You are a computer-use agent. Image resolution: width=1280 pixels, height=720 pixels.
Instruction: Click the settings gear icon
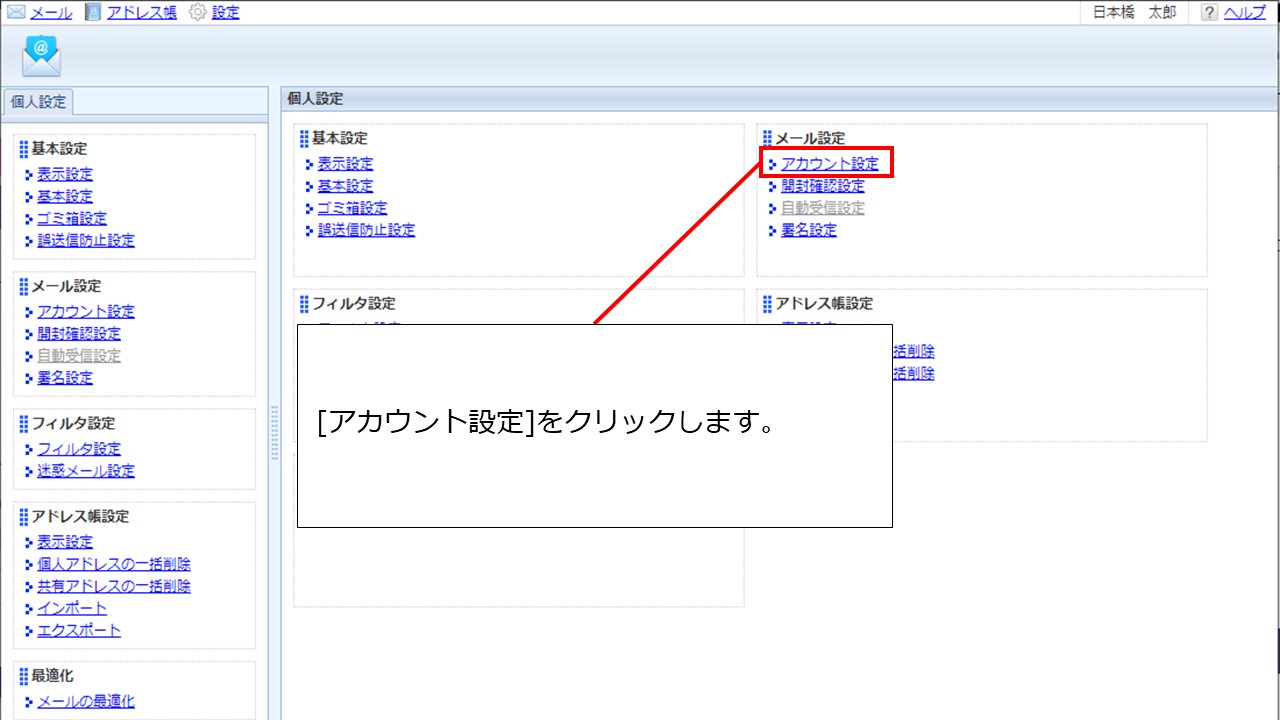[197, 13]
